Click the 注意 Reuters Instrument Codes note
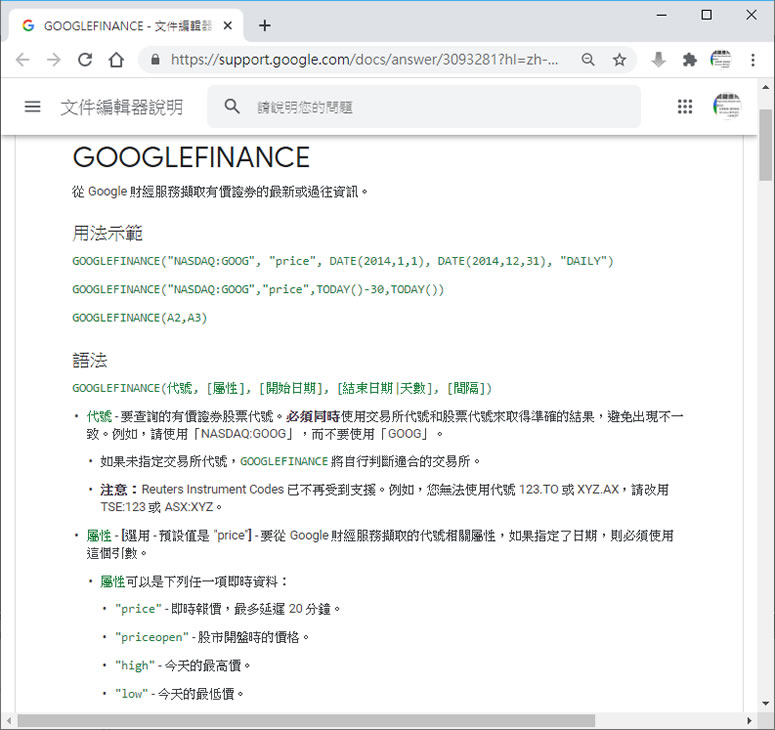 point(385,498)
